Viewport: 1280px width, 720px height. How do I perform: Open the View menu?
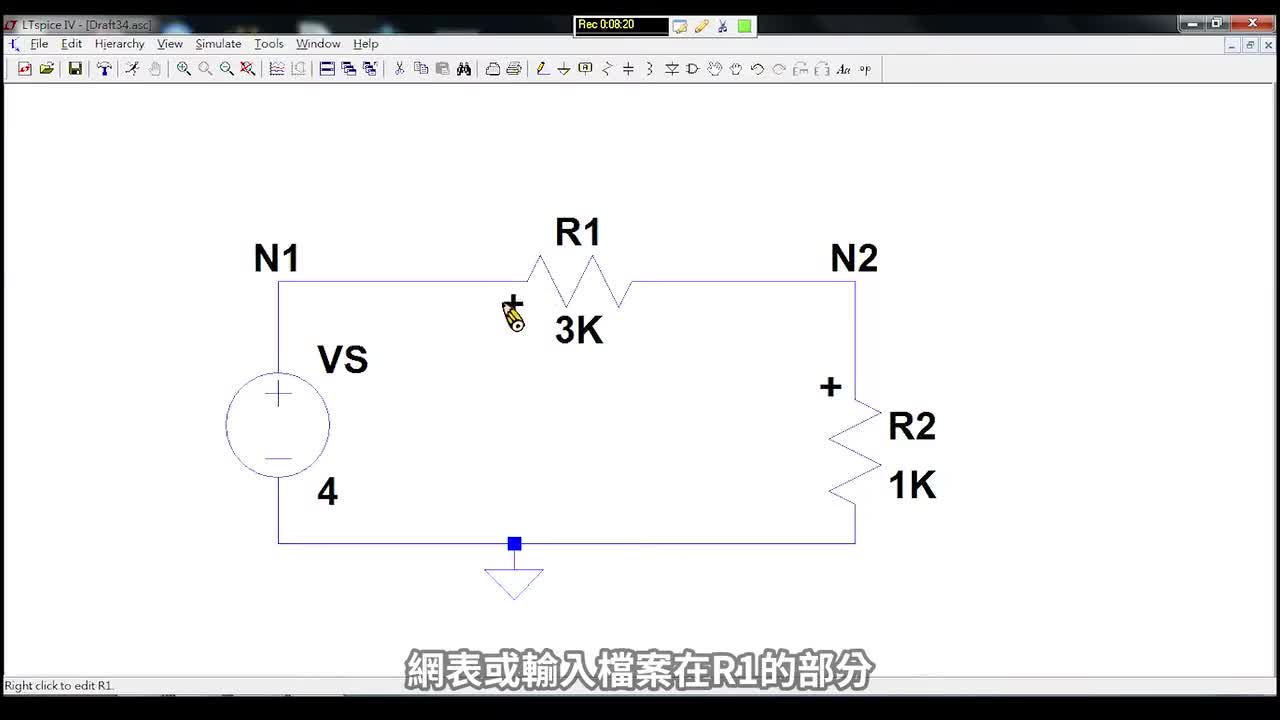pyautogui.click(x=170, y=44)
